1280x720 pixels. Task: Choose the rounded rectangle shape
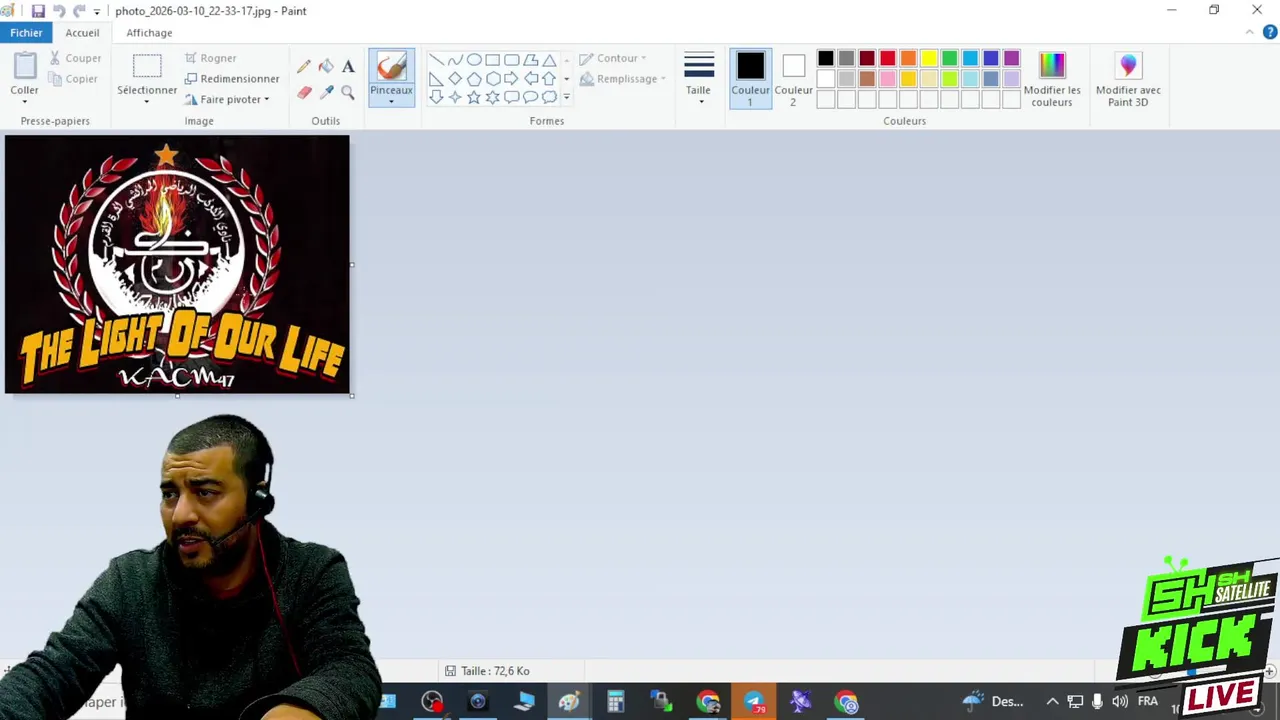(512, 60)
